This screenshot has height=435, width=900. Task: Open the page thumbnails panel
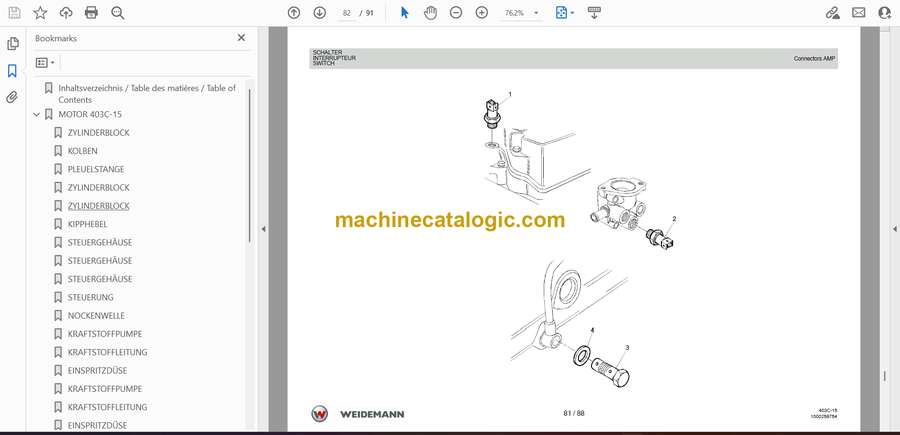click(13, 44)
